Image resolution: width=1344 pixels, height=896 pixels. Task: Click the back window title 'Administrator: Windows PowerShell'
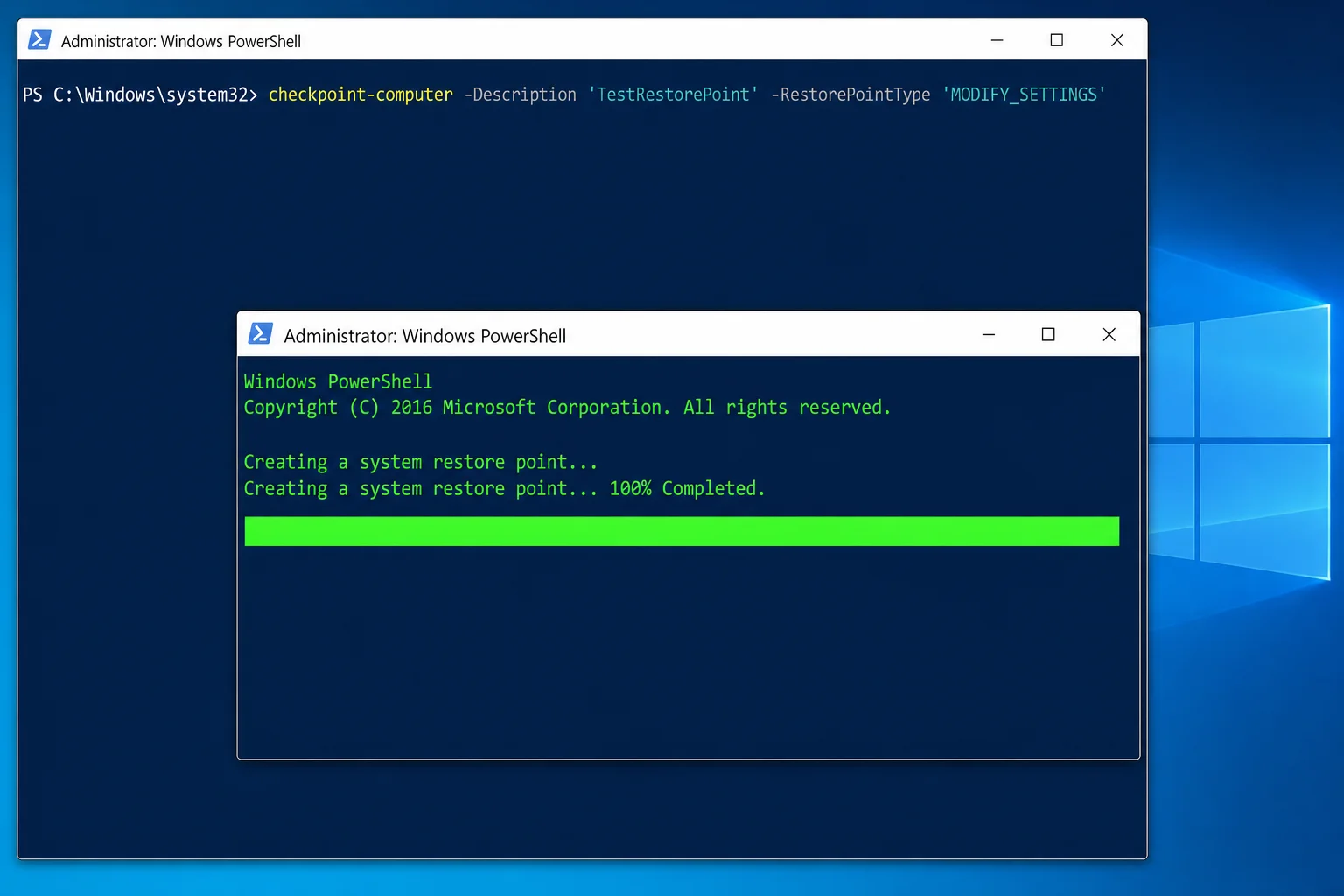(181, 41)
